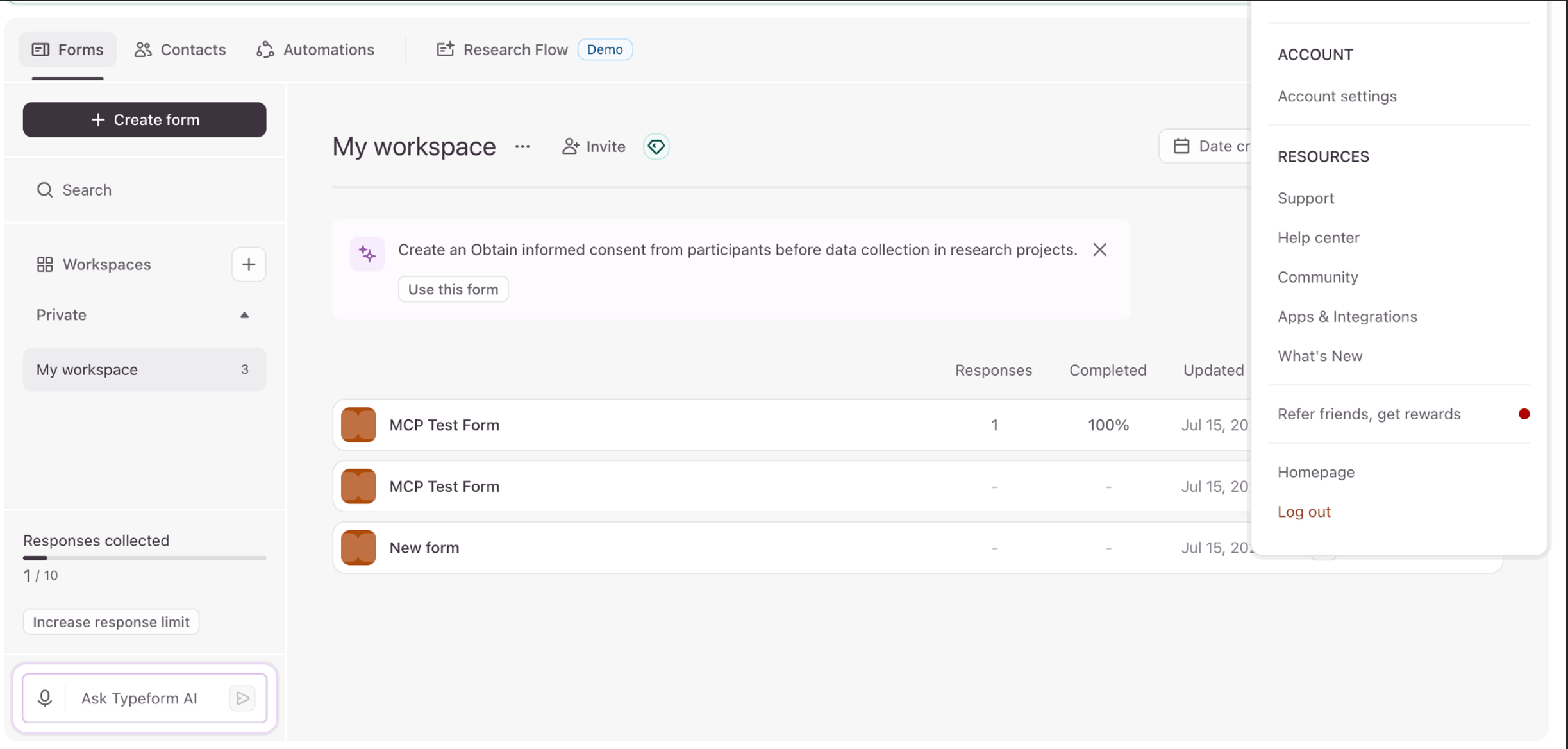Click the Automations icon
The height and width of the screenshot is (749, 1568).
265,49
